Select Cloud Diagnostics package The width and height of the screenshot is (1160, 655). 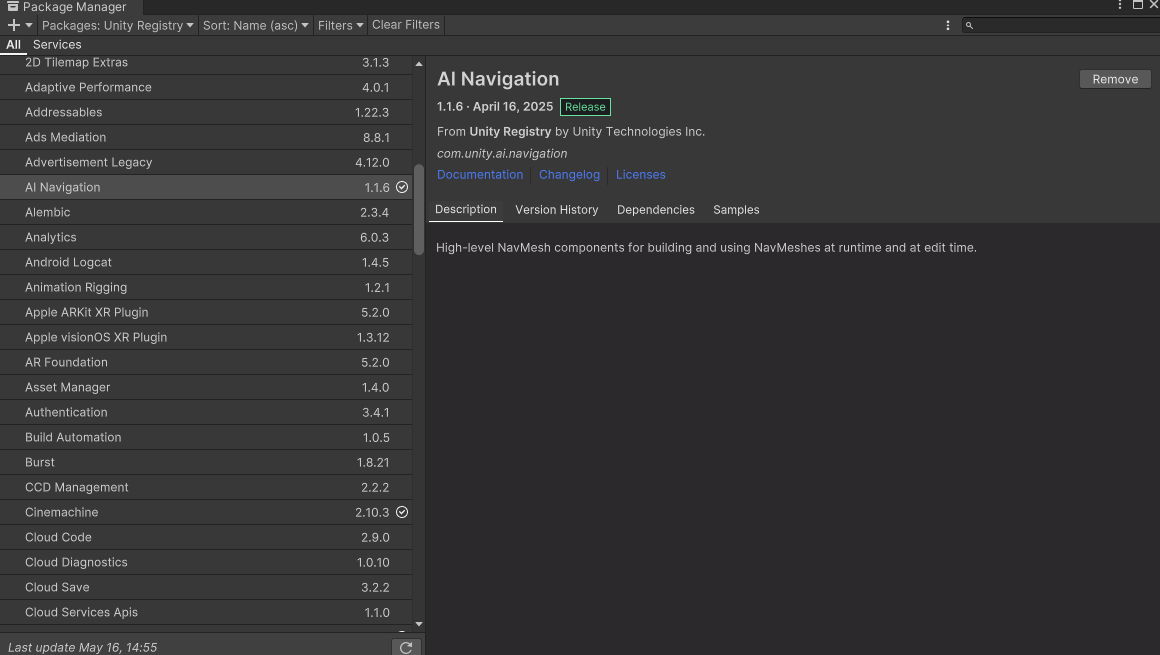coord(206,562)
